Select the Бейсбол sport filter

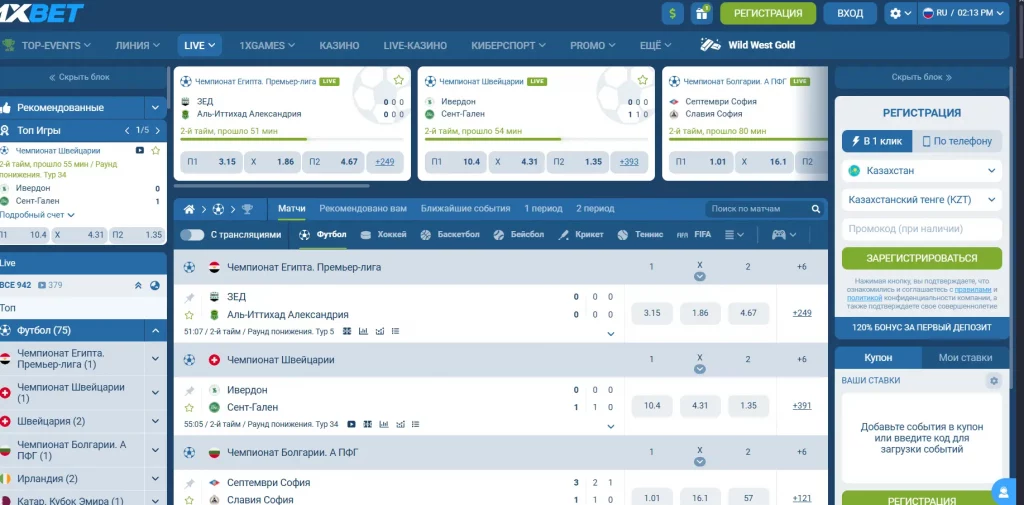519,235
